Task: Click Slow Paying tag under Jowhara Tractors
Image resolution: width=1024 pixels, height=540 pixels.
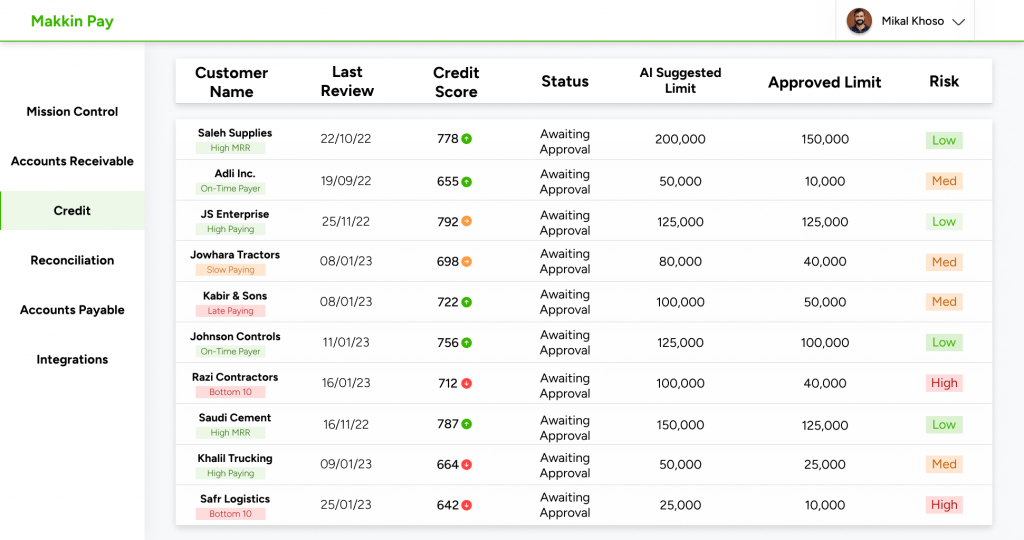Action: [231, 270]
